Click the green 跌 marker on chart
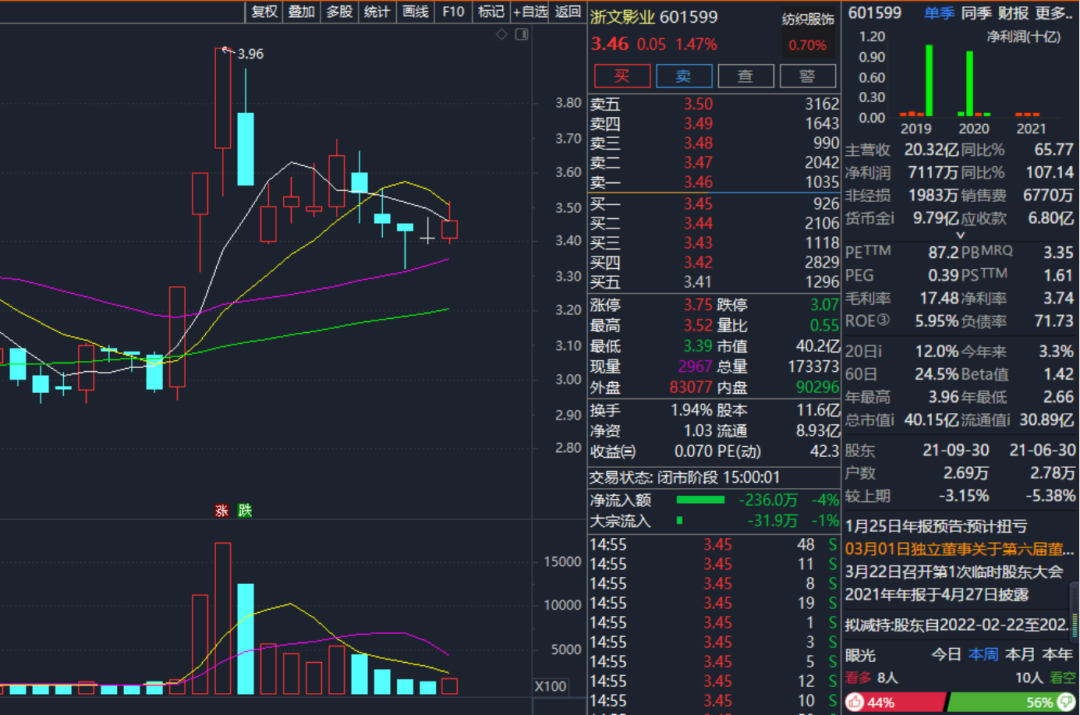 pos(245,510)
